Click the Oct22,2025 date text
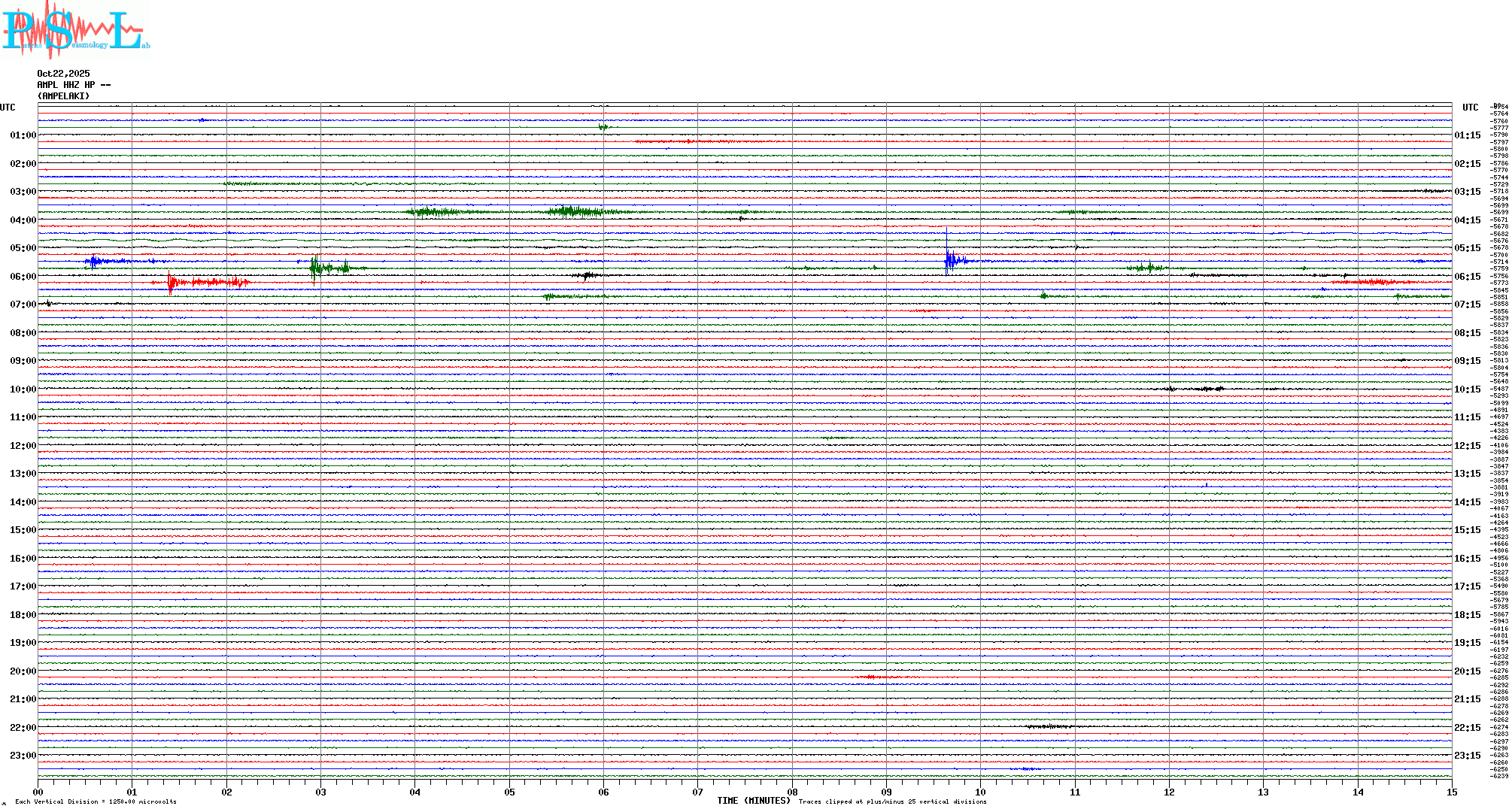This screenshot has width=1512, height=812. 63,74
